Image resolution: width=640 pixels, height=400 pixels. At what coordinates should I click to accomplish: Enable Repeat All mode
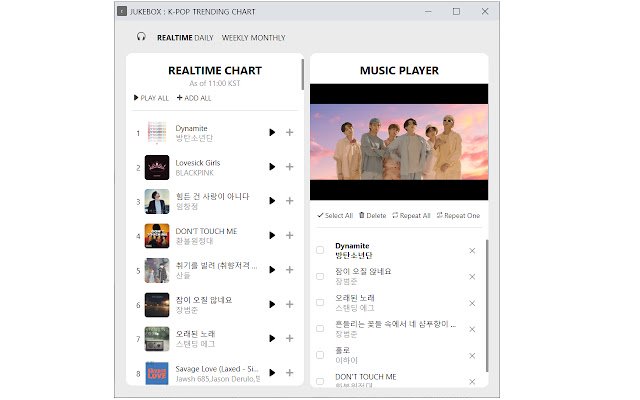click(411, 216)
